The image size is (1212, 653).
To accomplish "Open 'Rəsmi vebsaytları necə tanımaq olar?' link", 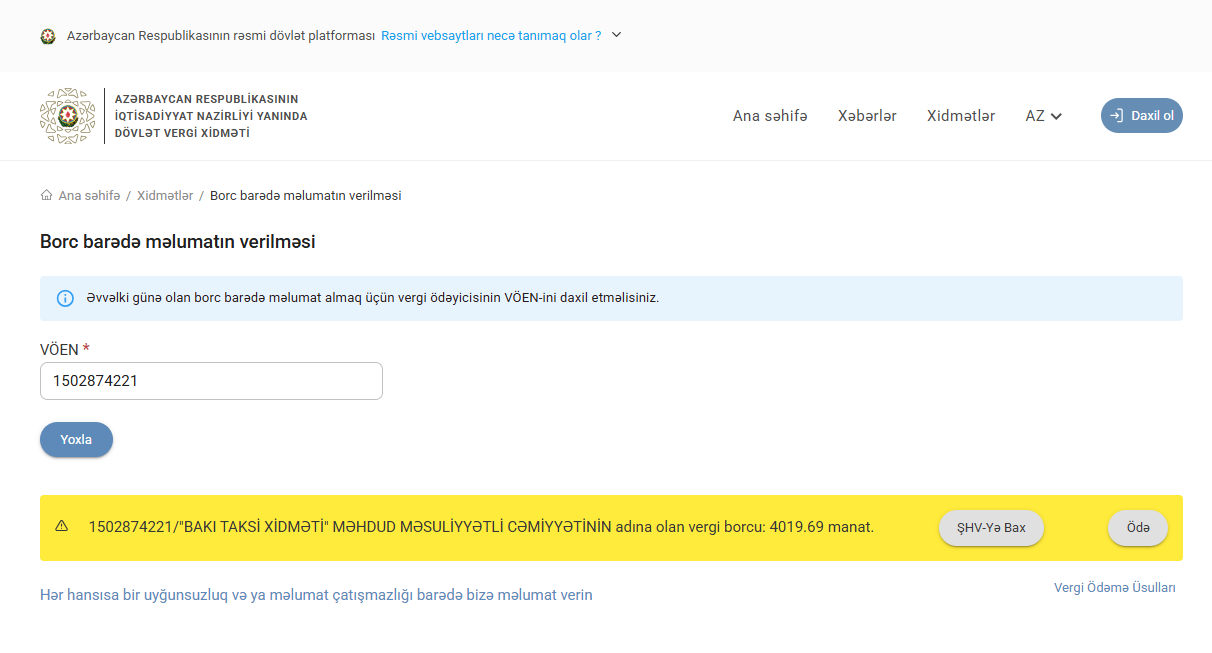I will click(x=491, y=35).
